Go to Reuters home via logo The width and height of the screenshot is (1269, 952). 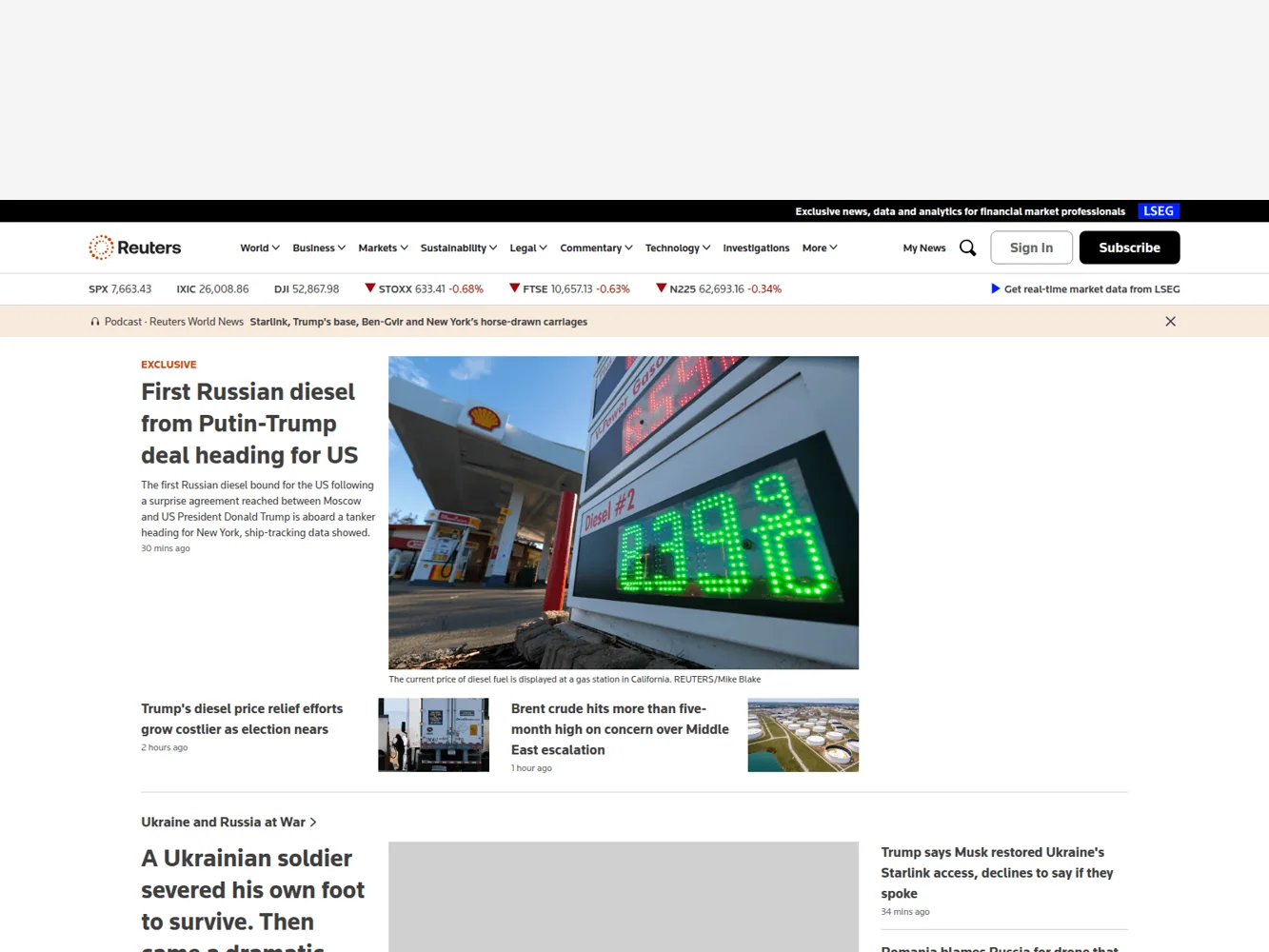135,248
